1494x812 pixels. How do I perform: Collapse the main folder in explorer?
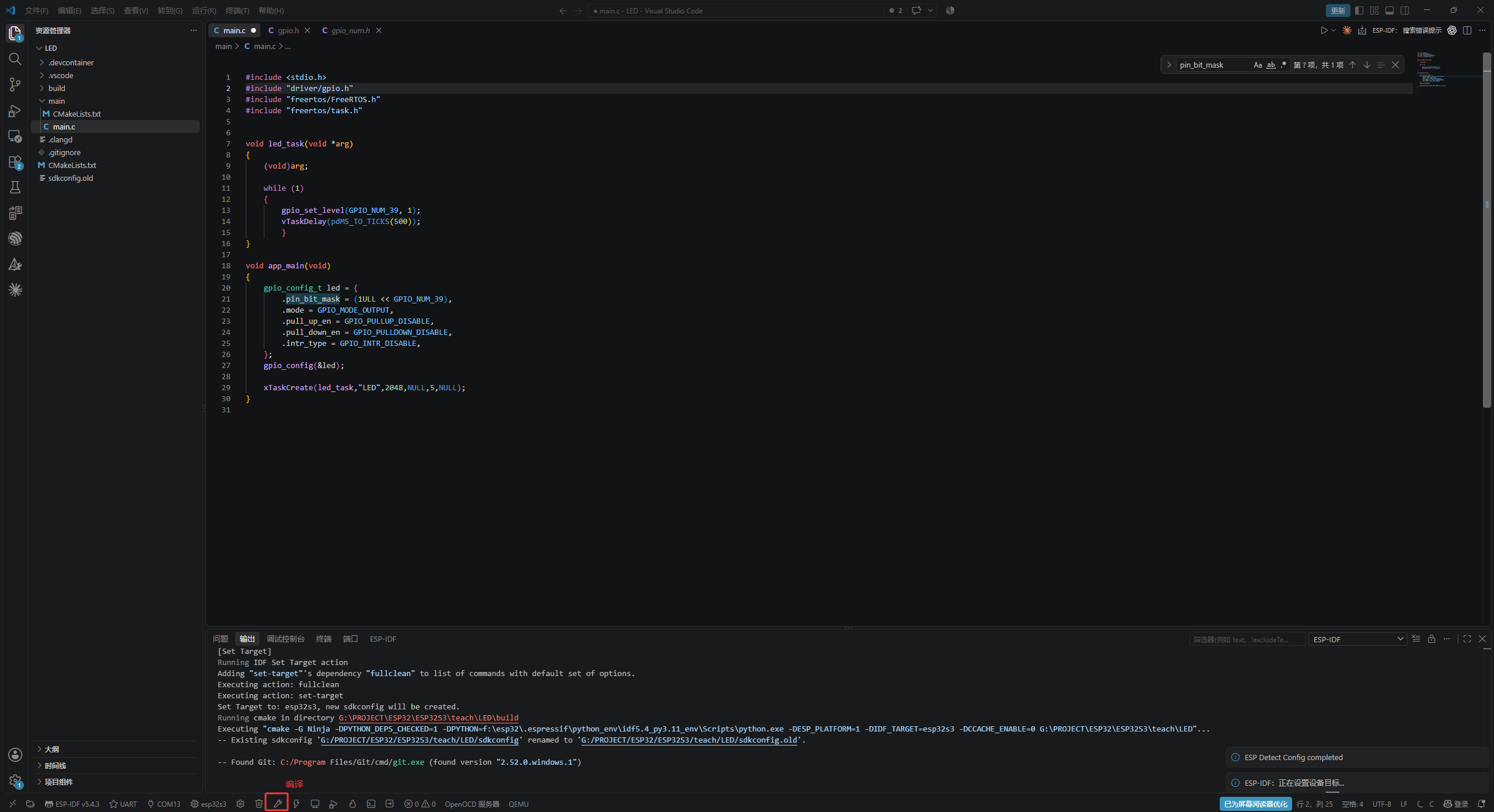(x=115, y=101)
